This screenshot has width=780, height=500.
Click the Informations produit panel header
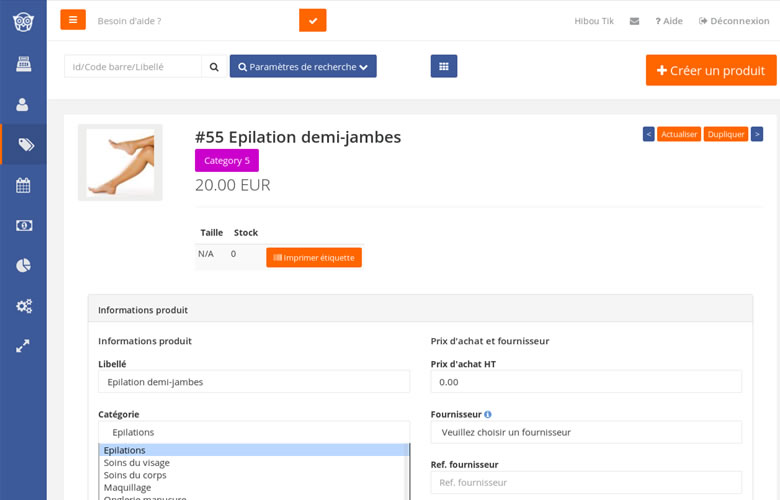420,309
